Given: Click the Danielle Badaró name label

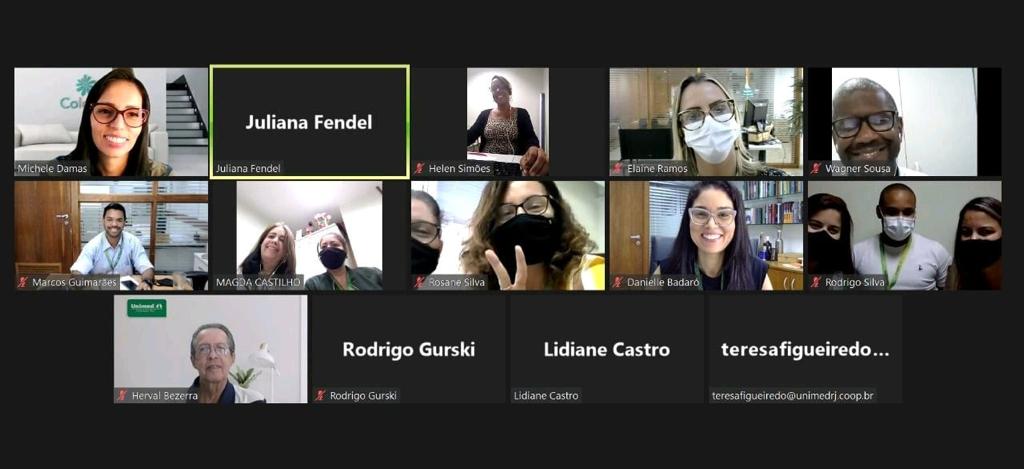Looking at the screenshot, I should (x=663, y=283).
